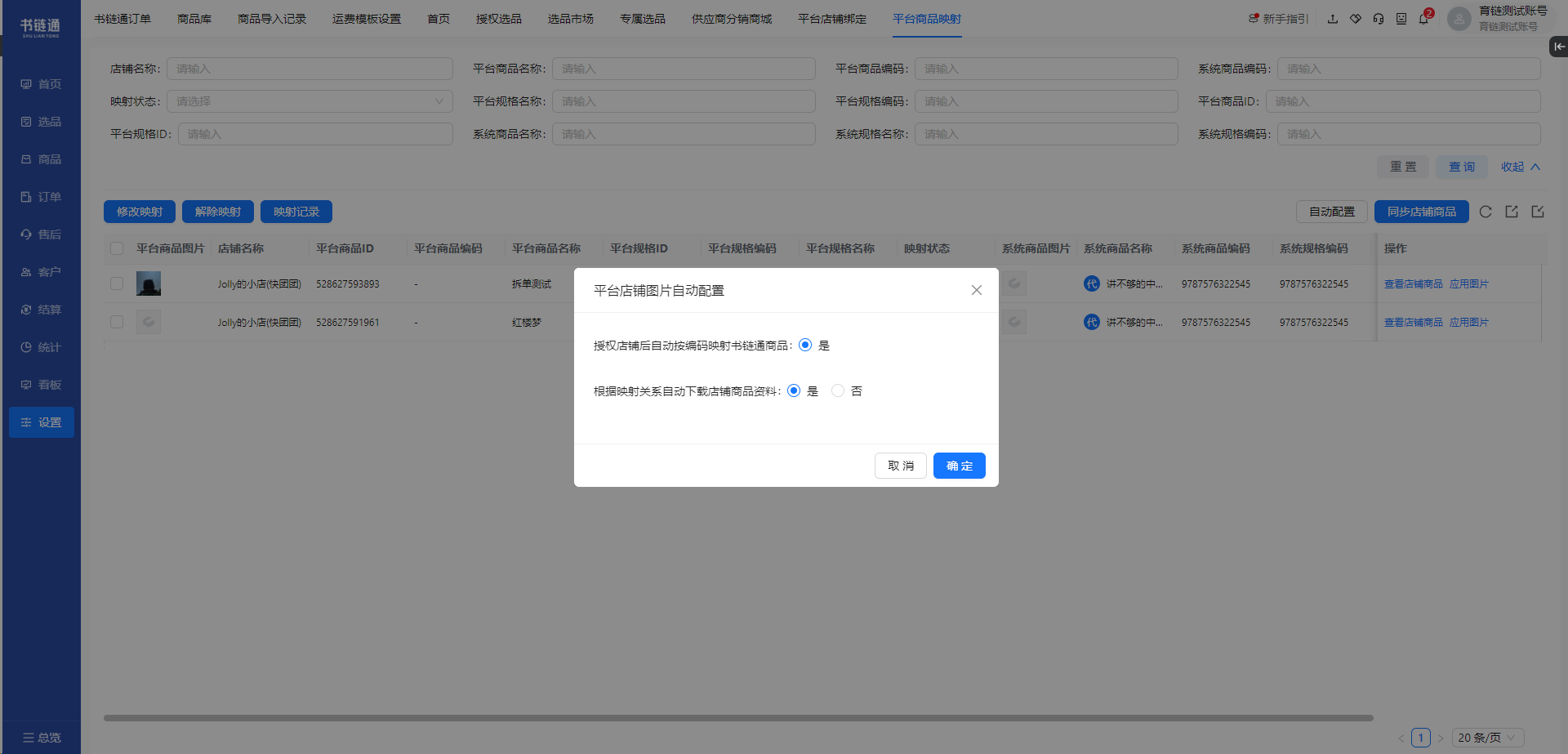1568x754 pixels.
Task: Open 统计 in the left sidebar
Action: point(41,347)
